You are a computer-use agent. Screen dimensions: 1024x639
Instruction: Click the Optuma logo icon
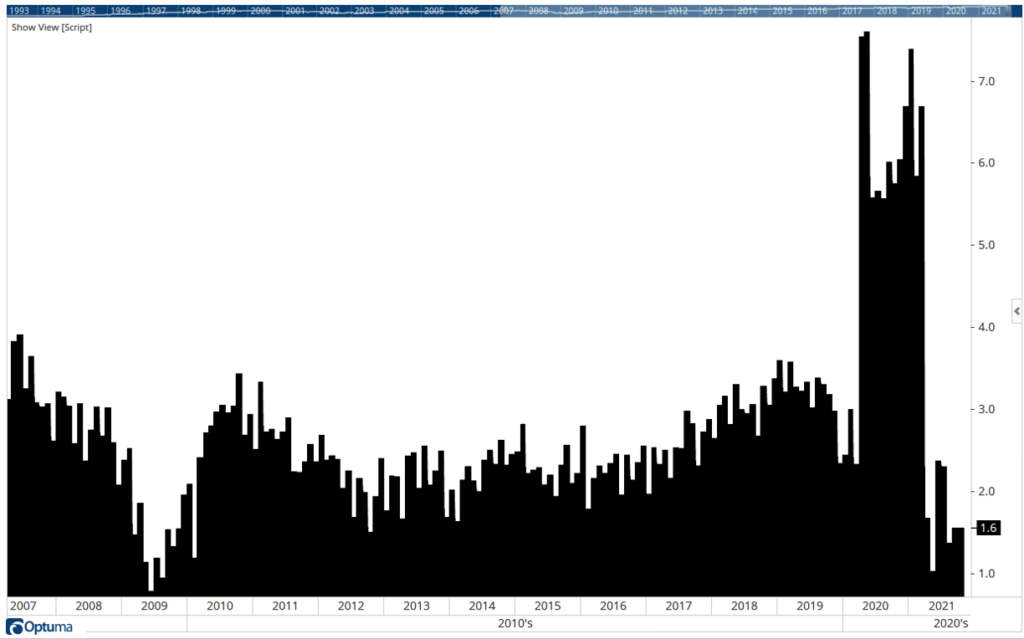(14, 627)
